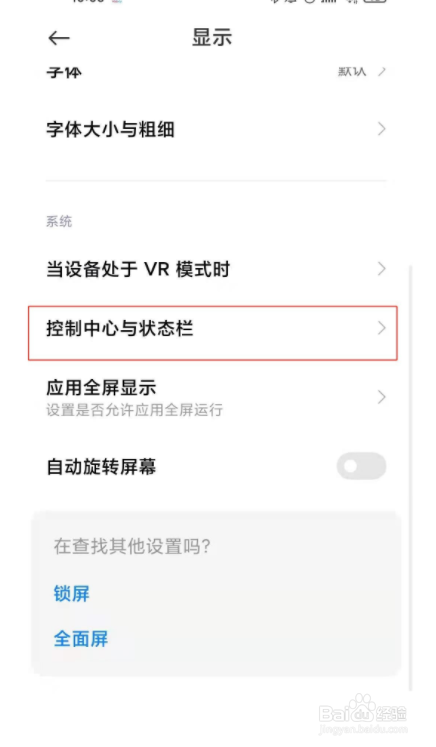The width and height of the screenshot is (436, 747).
Task: Open chevron beside 应用全屏显示
Action: tap(381, 397)
